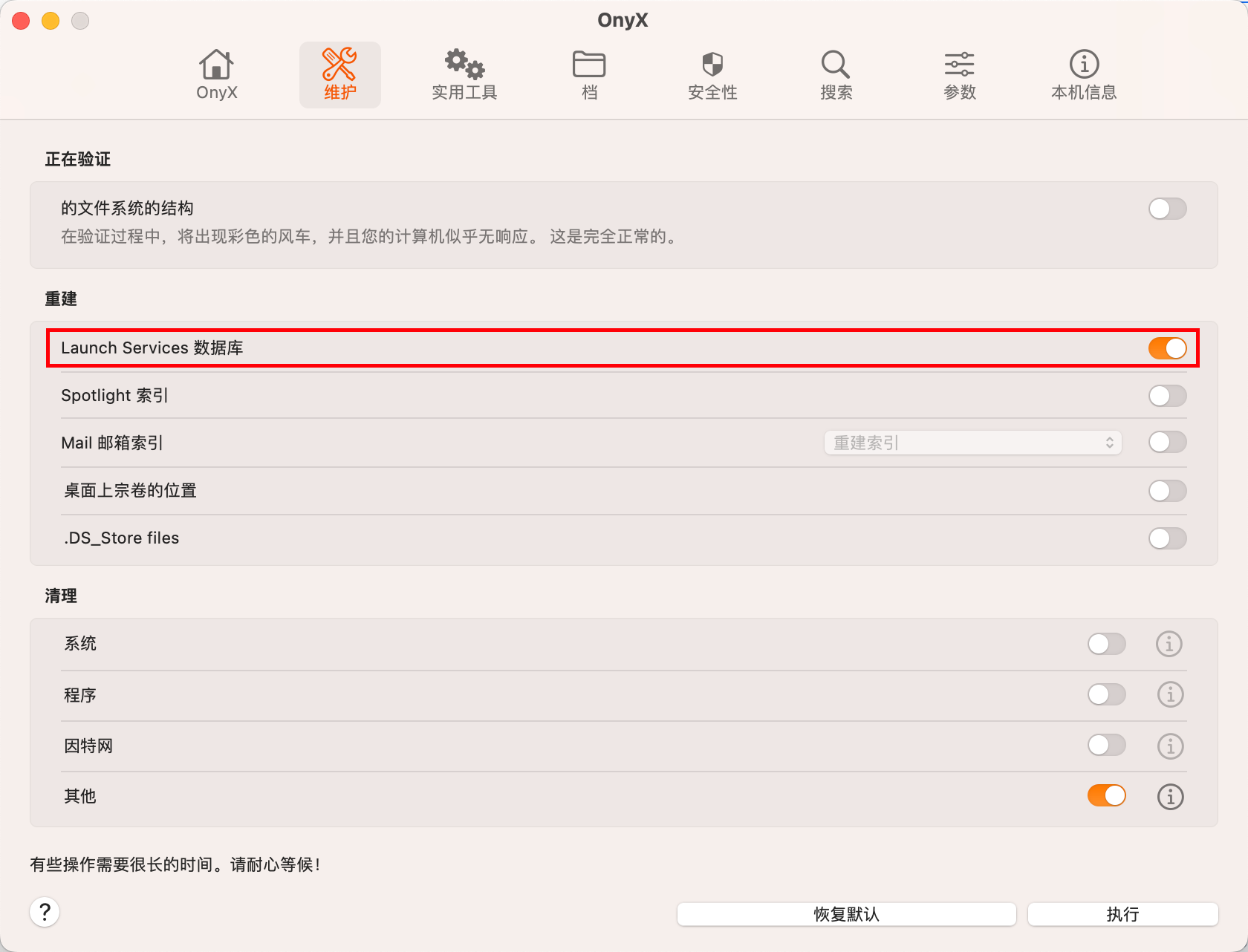
Task: Enable Spotlight 索引 rebuild toggle
Action: (x=1167, y=396)
